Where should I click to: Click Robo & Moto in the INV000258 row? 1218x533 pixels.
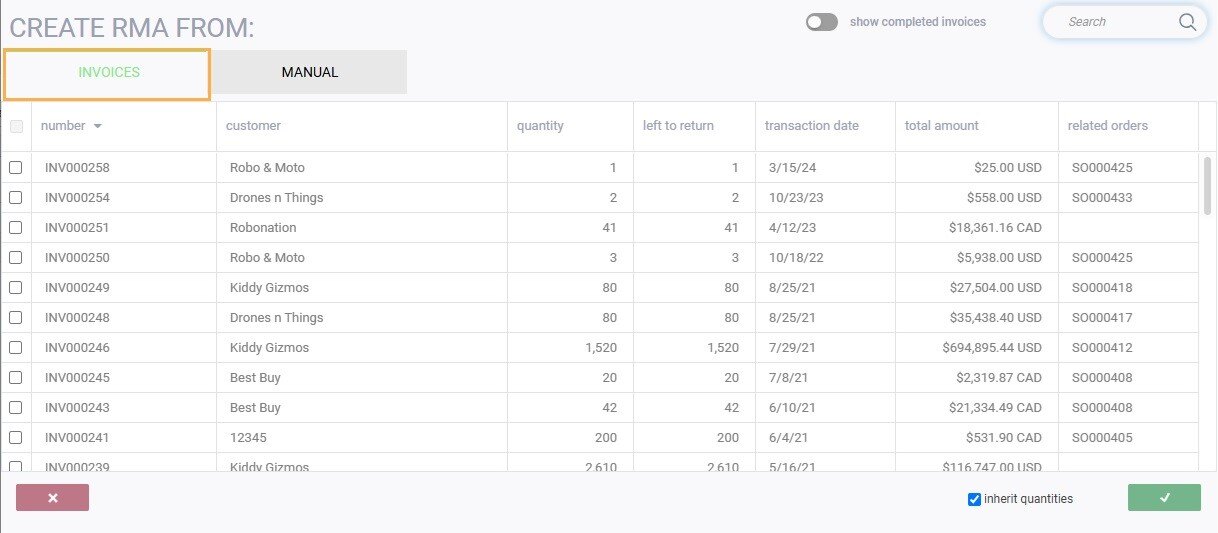tap(267, 168)
